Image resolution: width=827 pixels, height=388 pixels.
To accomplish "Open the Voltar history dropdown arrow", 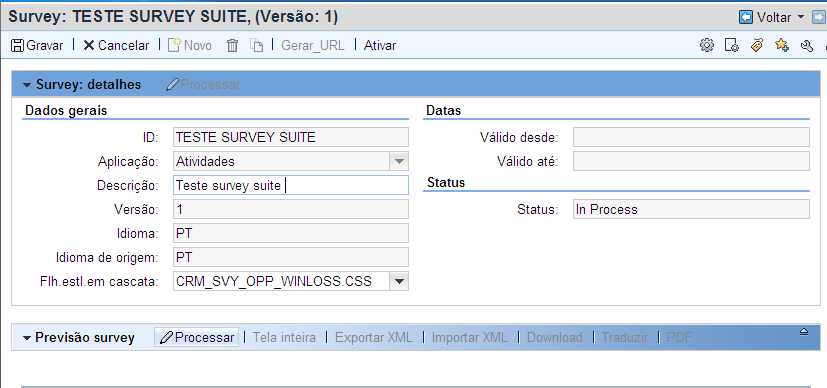I will pyautogui.click(x=801, y=17).
